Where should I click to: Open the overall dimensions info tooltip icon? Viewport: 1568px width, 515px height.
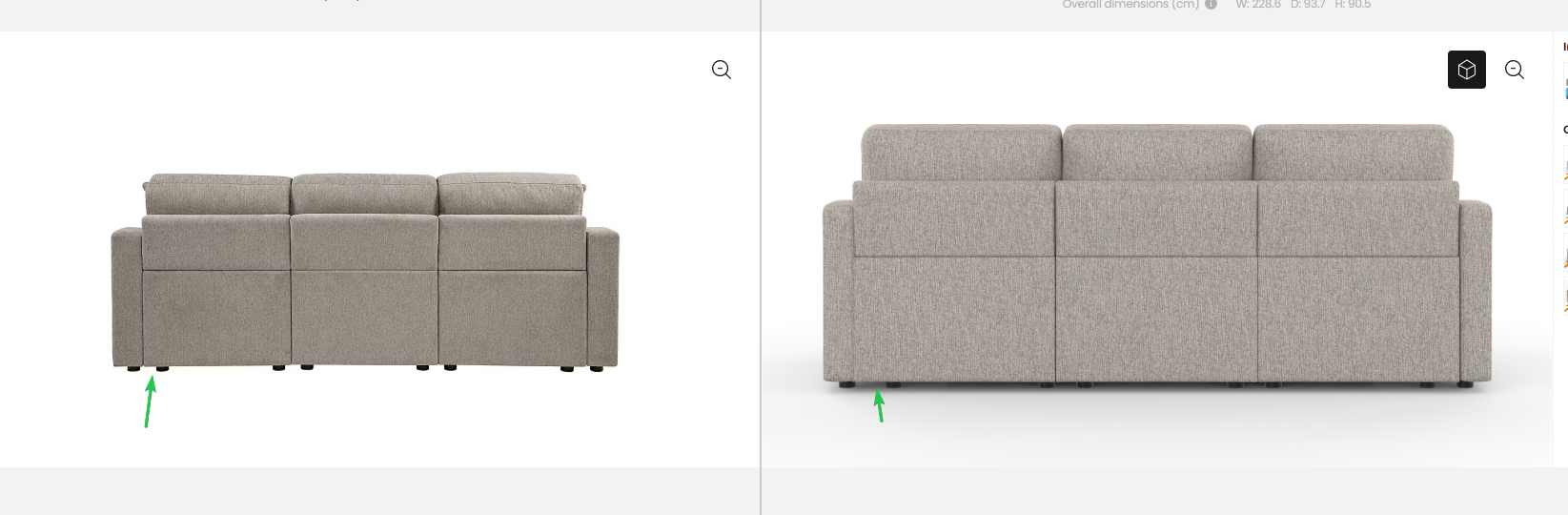coord(1212,5)
